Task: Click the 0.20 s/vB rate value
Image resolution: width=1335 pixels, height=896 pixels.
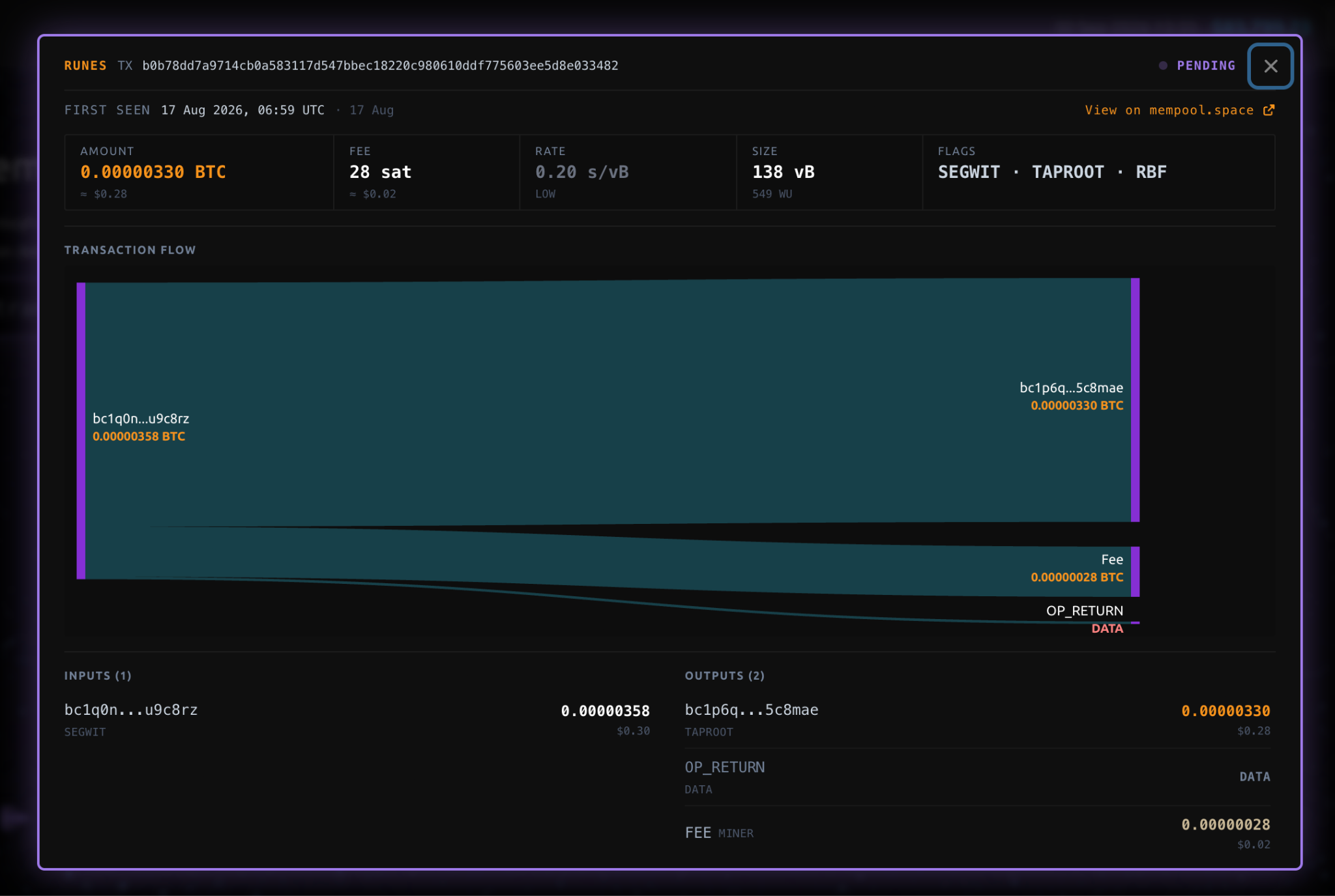Action: click(x=582, y=172)
